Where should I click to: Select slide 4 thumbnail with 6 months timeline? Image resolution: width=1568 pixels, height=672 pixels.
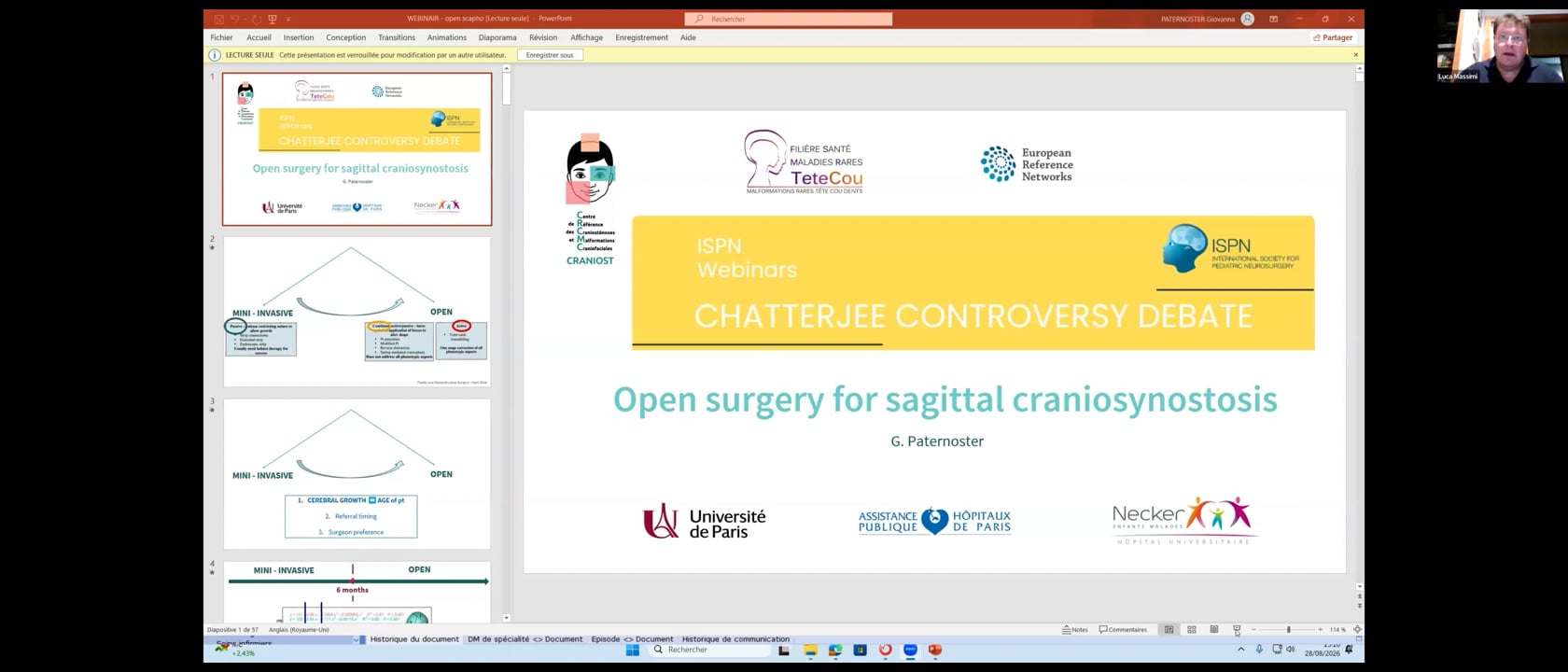(357, 592)
